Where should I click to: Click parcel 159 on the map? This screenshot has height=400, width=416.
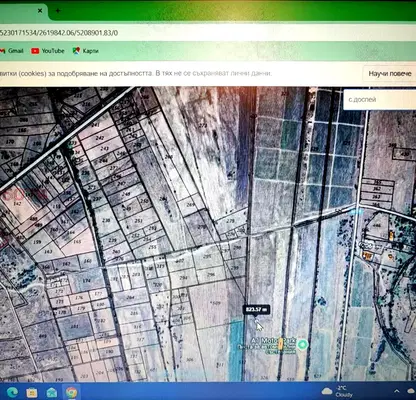[37, 241]
